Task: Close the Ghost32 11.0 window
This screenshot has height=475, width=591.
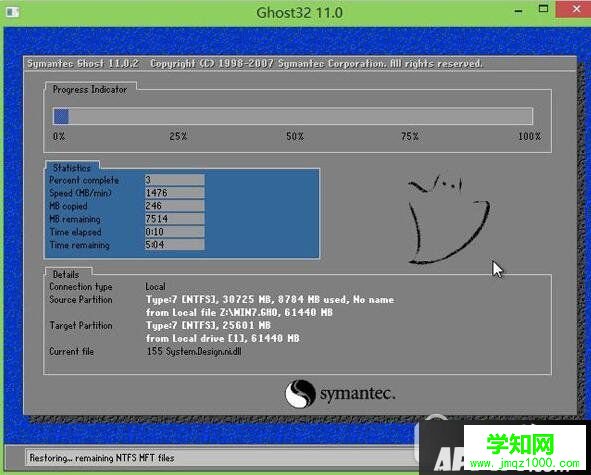Action: click(573, 9)
